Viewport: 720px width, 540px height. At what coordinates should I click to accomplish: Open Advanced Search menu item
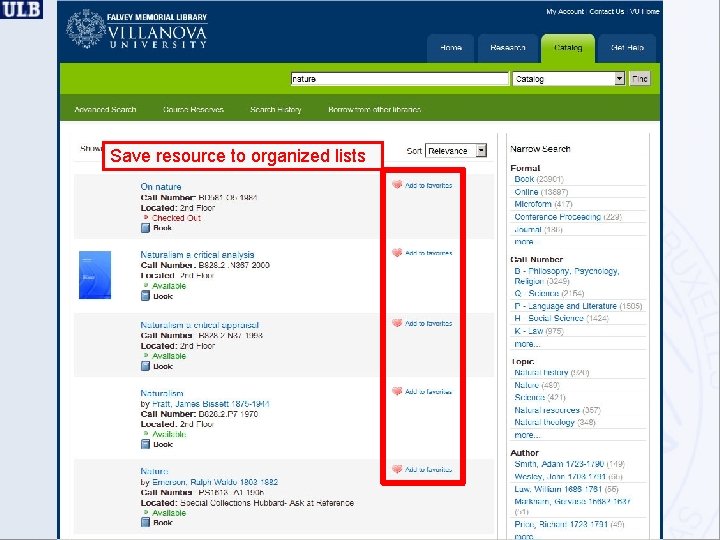tap(105, 109)
